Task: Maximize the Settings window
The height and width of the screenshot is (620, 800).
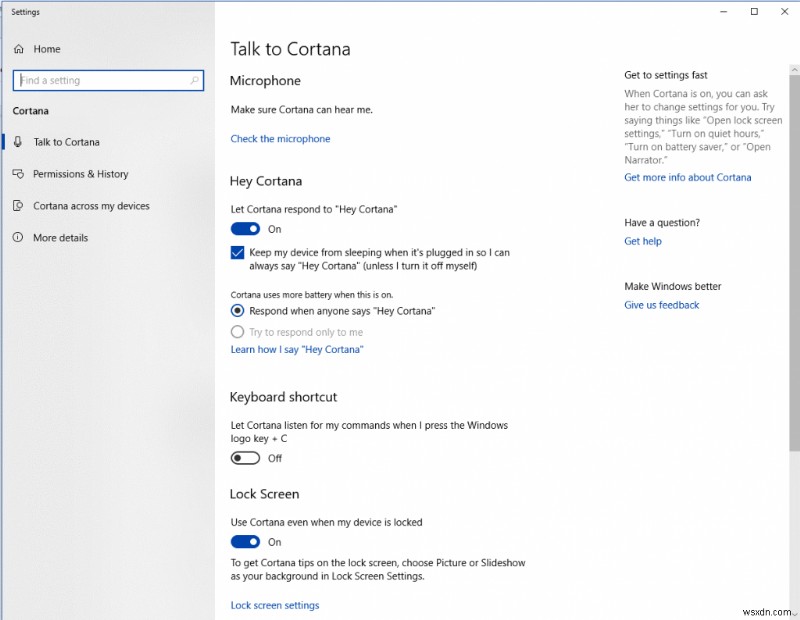Action: (x=754, y=12)
